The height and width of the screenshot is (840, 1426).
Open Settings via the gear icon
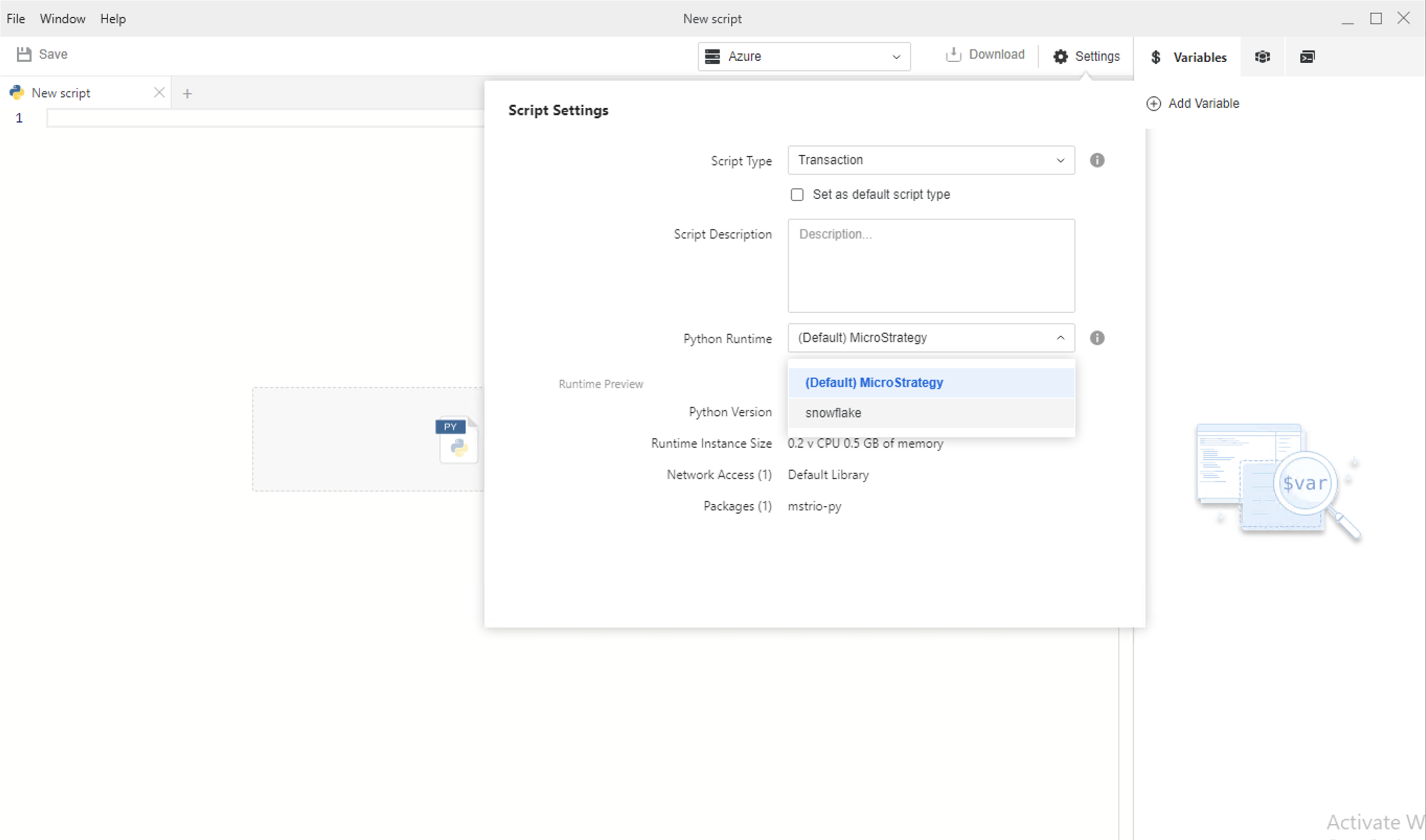tap(1060, 56)
